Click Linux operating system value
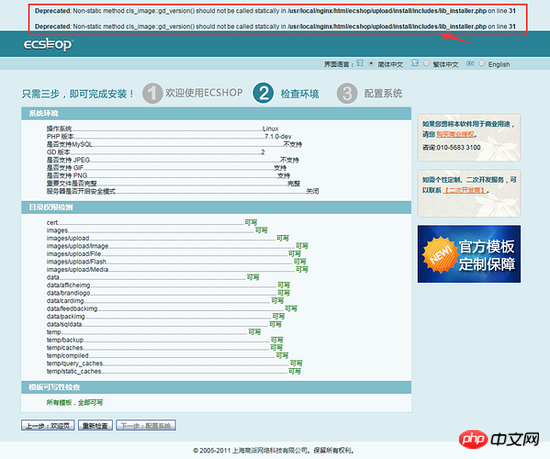Screen dimensions: 550x459 pyautogui.click(x=270, y=129)
